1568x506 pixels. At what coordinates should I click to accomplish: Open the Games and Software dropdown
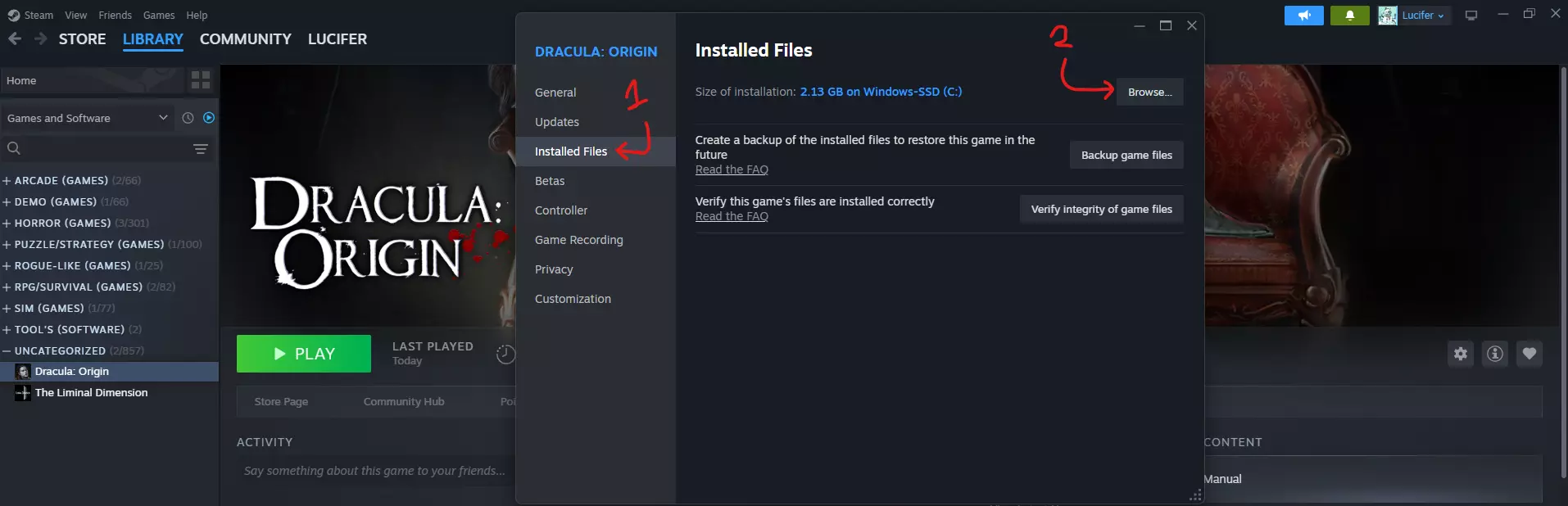pos(88,118)
